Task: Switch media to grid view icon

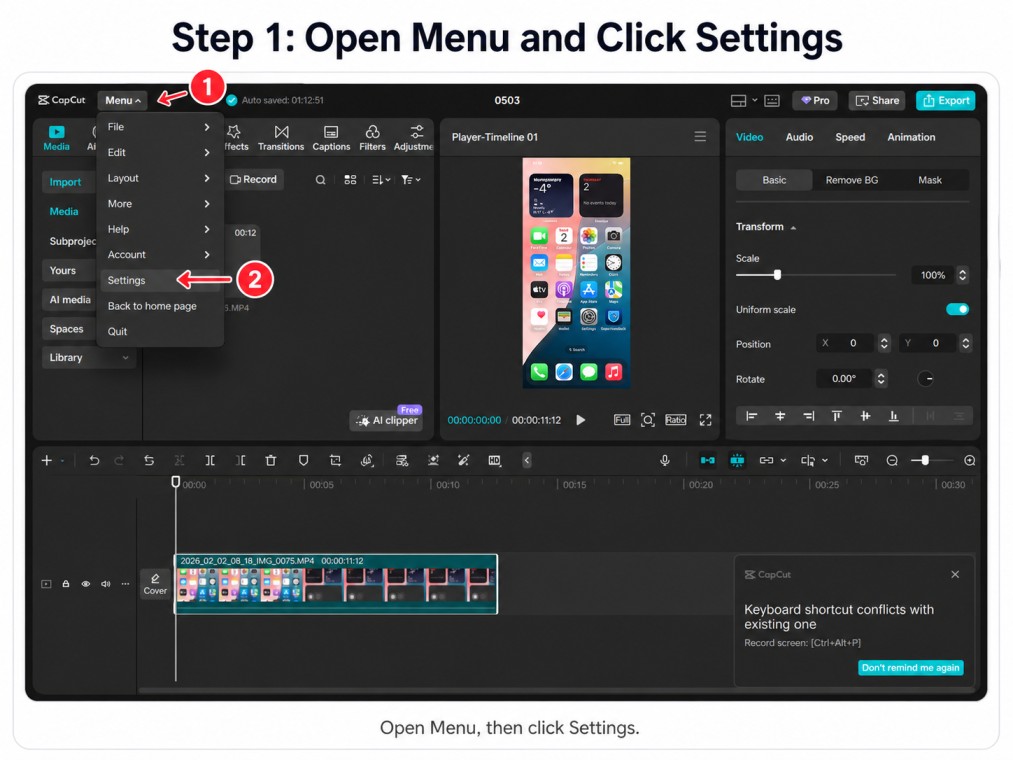Action: [350, 180]
